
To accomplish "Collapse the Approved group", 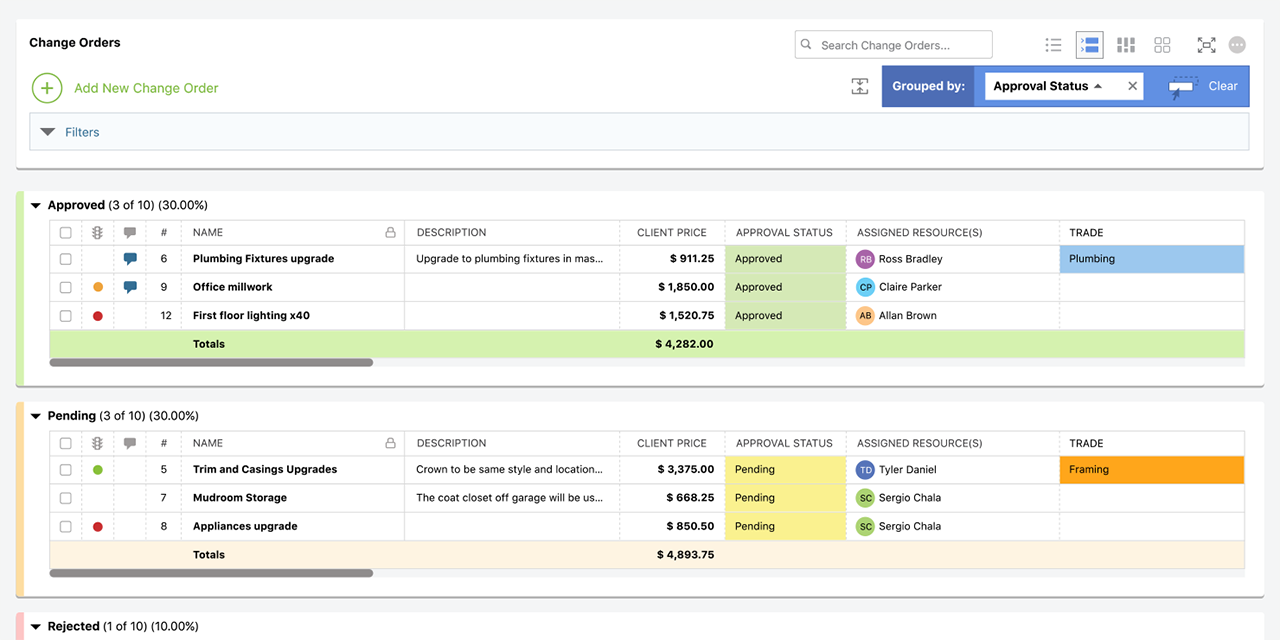I will pos(36,206).
